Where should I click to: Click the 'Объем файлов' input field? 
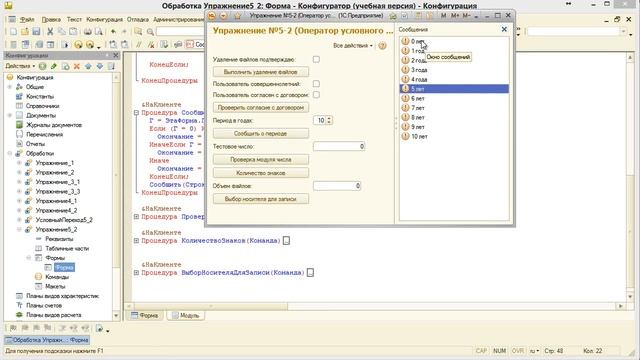pos(337,186)
